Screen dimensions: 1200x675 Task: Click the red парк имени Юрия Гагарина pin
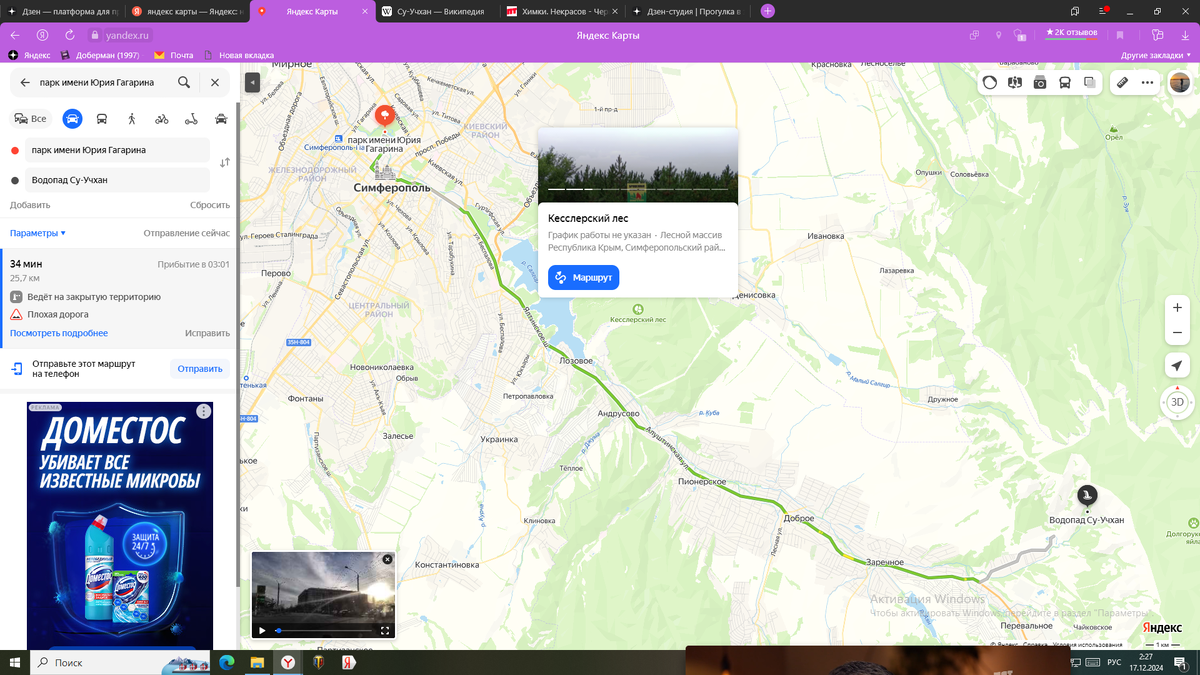pos(383,118)
